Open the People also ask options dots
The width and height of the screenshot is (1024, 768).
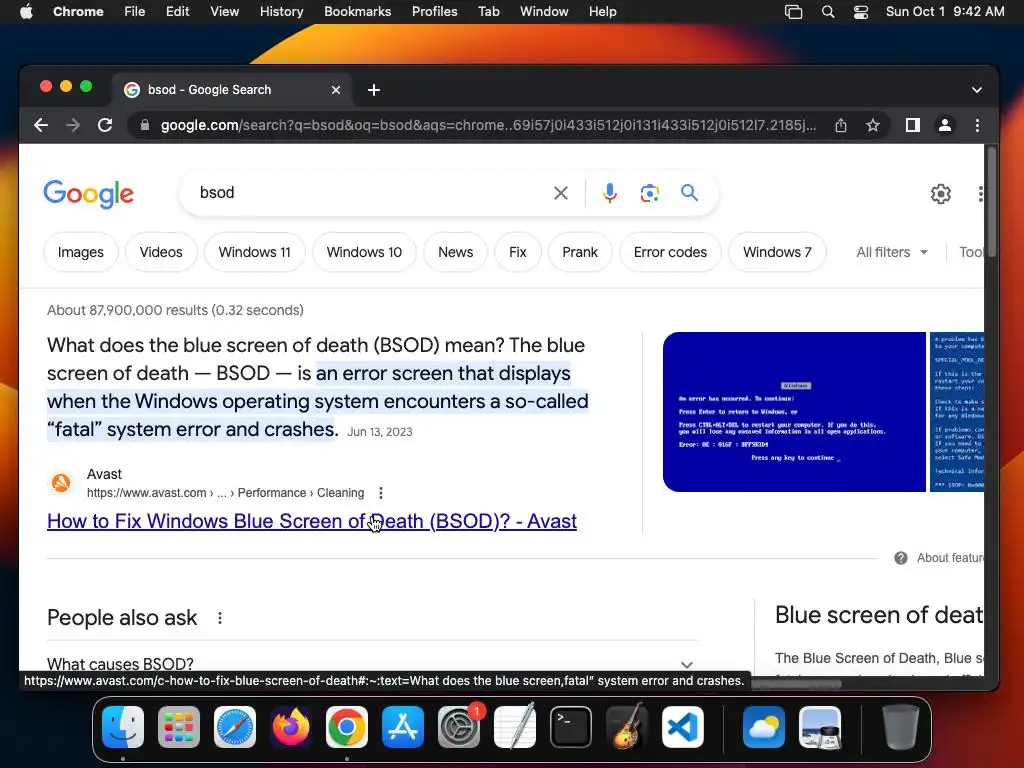(x=220, y=618)
